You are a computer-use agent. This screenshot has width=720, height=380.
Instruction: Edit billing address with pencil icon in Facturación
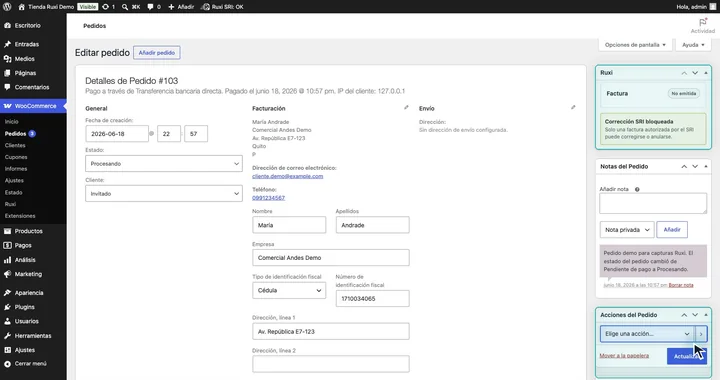(406, 107)
